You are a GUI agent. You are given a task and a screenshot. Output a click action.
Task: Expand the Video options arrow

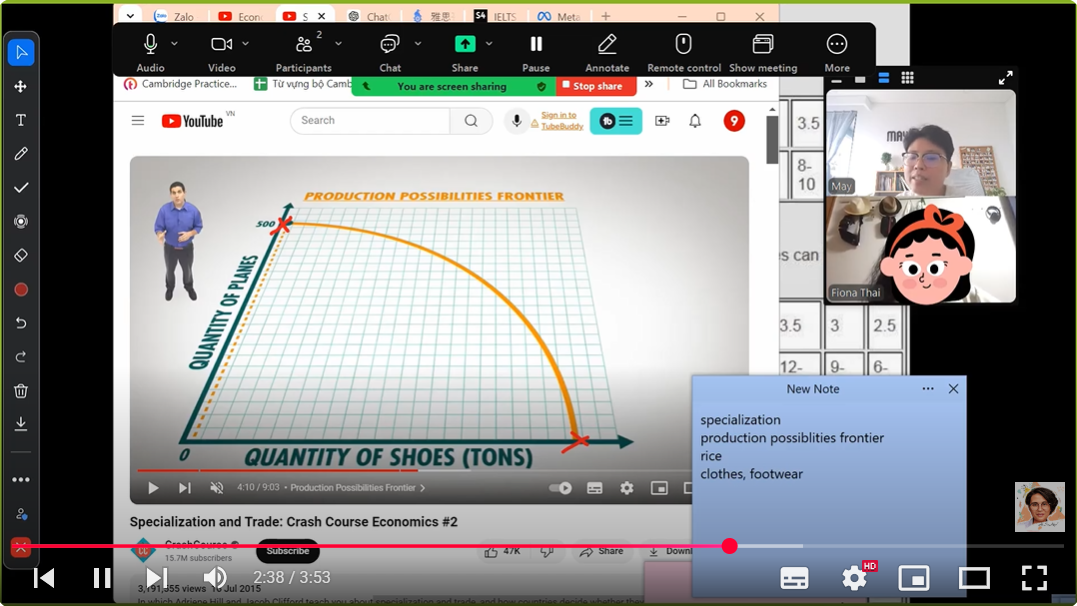click(245, 43)
